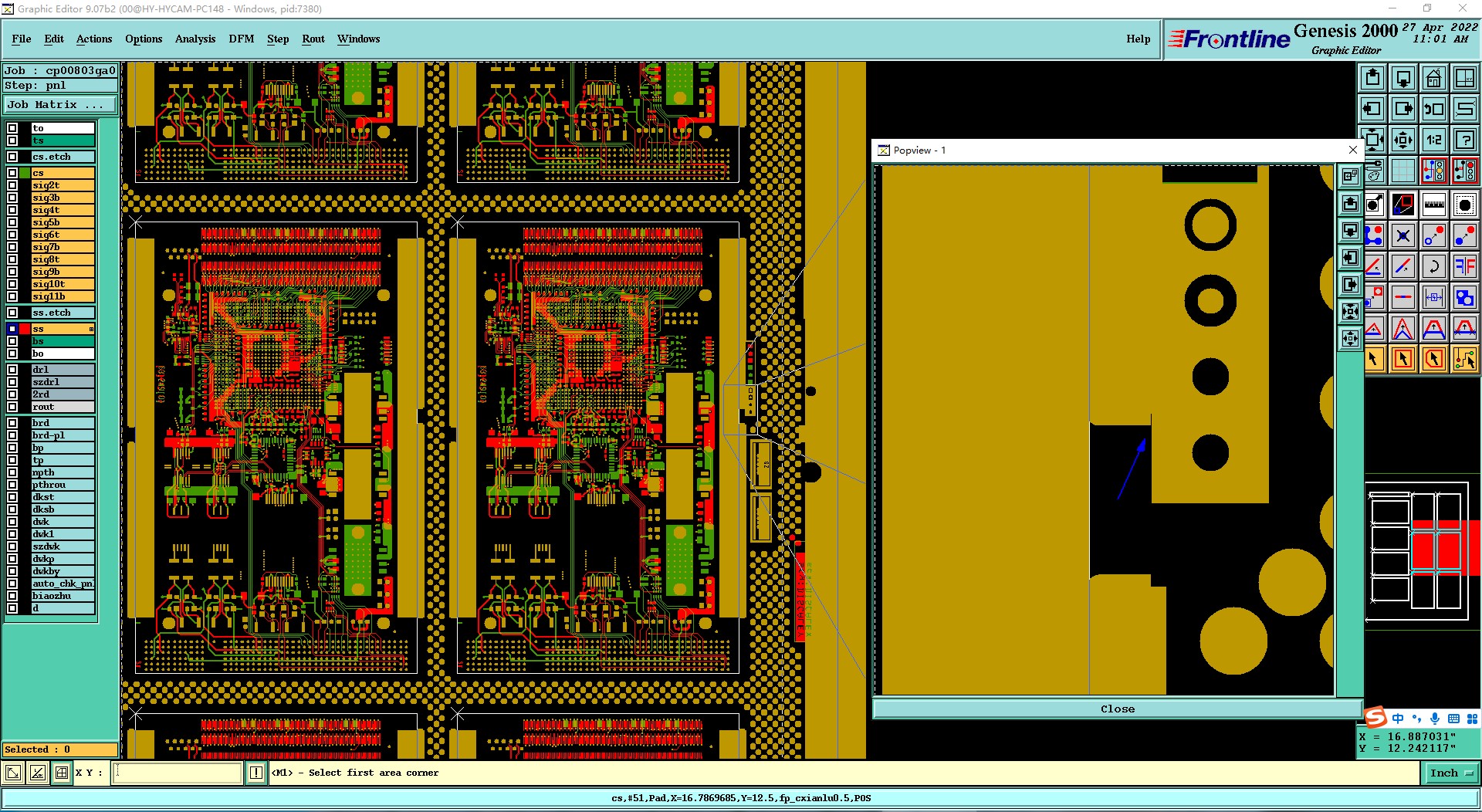Toggle the 'ss' layer checkbox
This screenshot has width=1482, height=812.
coord(12,329)
